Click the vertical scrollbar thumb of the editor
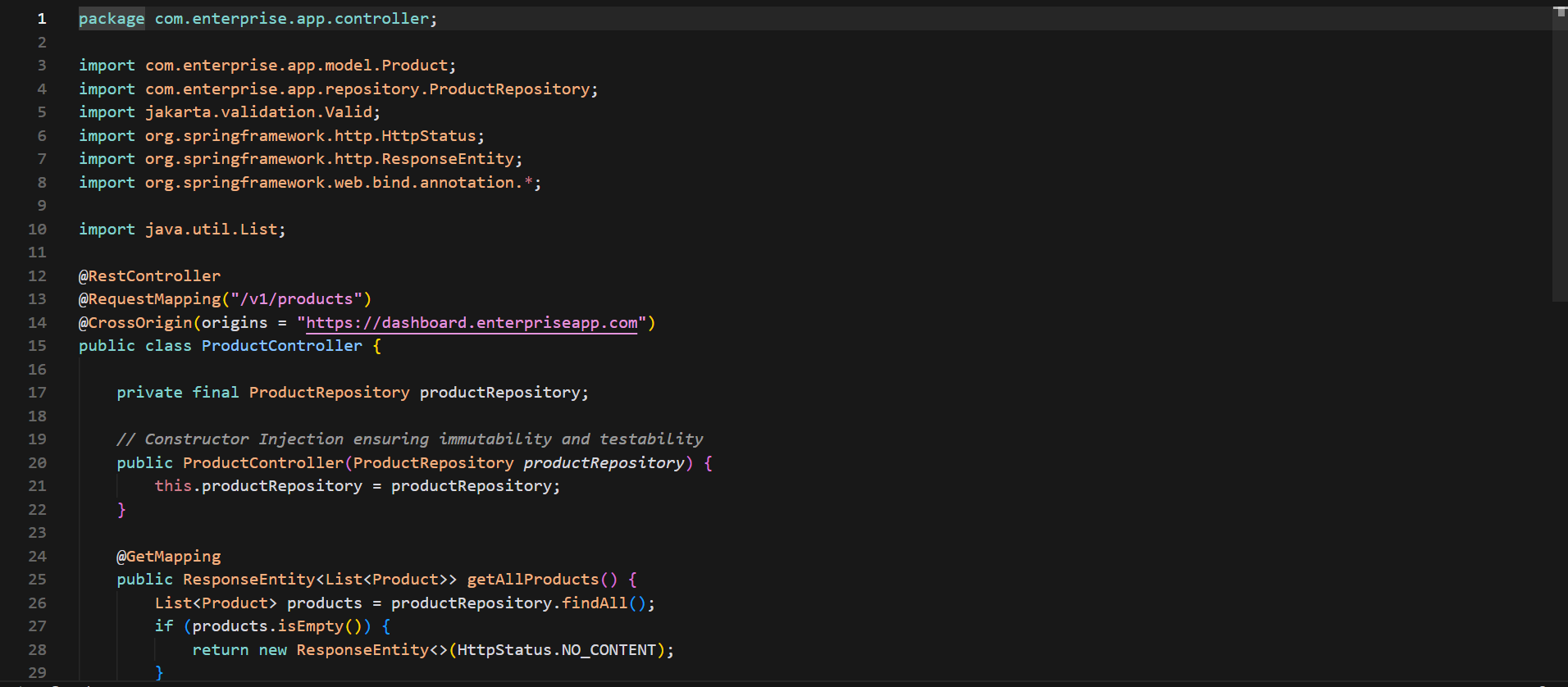The height and width of the screenshot is (687, 1568). [1560, 153]
